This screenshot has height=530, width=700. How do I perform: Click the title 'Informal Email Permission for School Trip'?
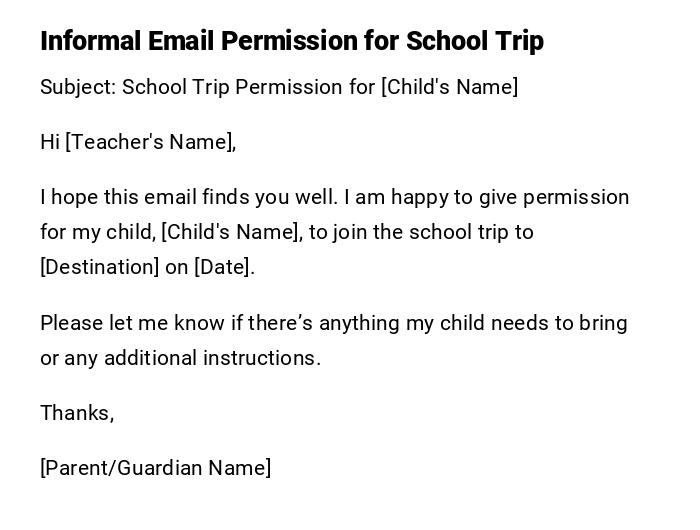coord(291,41)
